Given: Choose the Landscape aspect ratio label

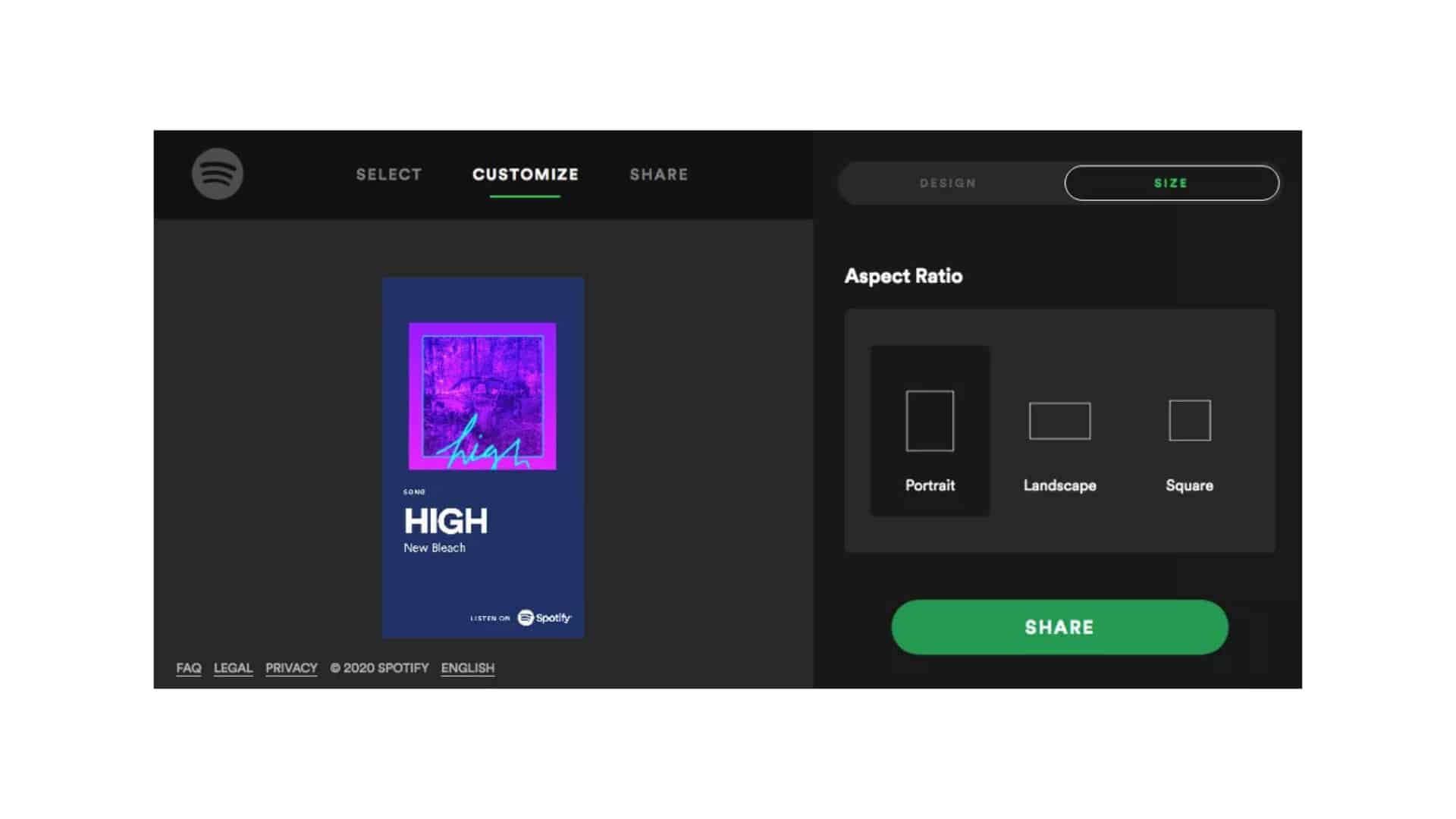Looking at the screenshot, I should (x=1059, y=485).
